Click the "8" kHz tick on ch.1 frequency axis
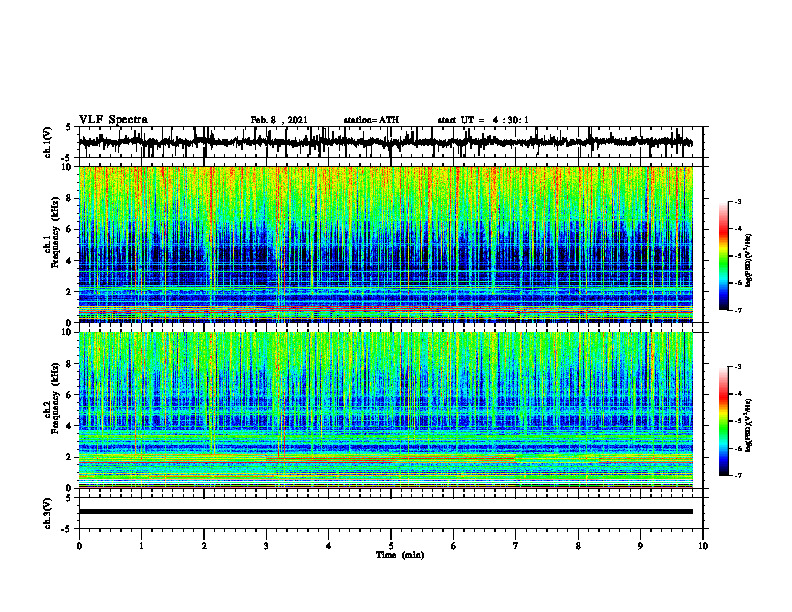The image size is (792, 612). 70,198
